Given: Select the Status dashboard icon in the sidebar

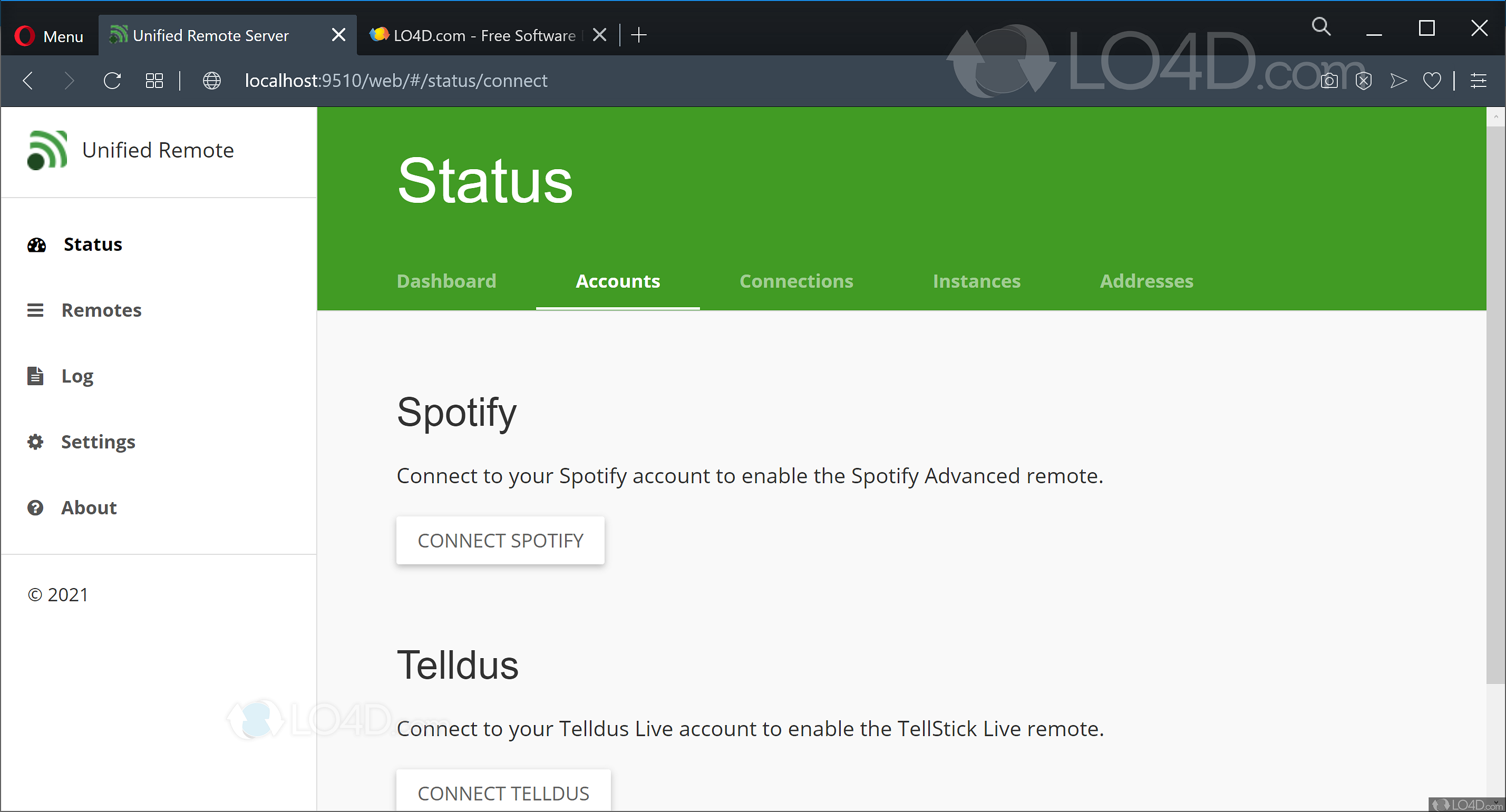Looking at the screenshot, I should click(x=36, y=244).
